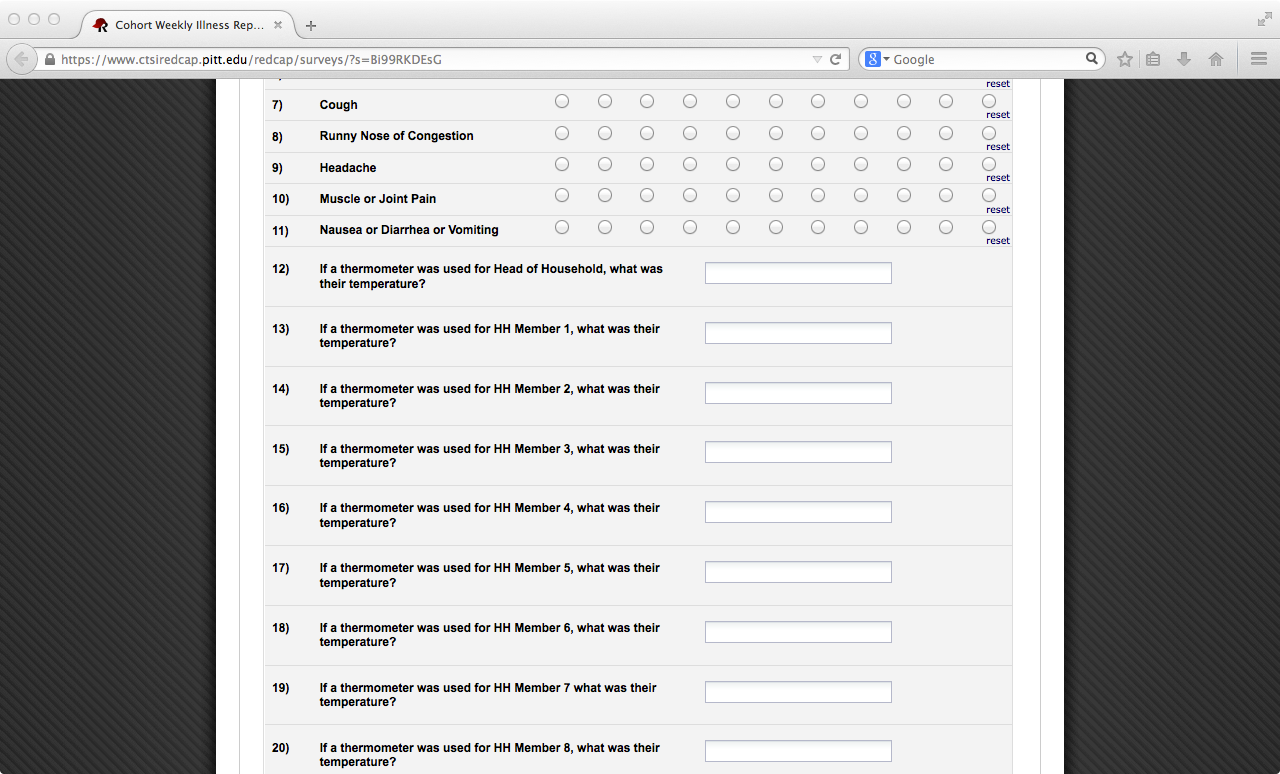This screenshot has width=1280, height=774.
Task: Focus the HH Member 3 temperature input
Action: point(798,452)
